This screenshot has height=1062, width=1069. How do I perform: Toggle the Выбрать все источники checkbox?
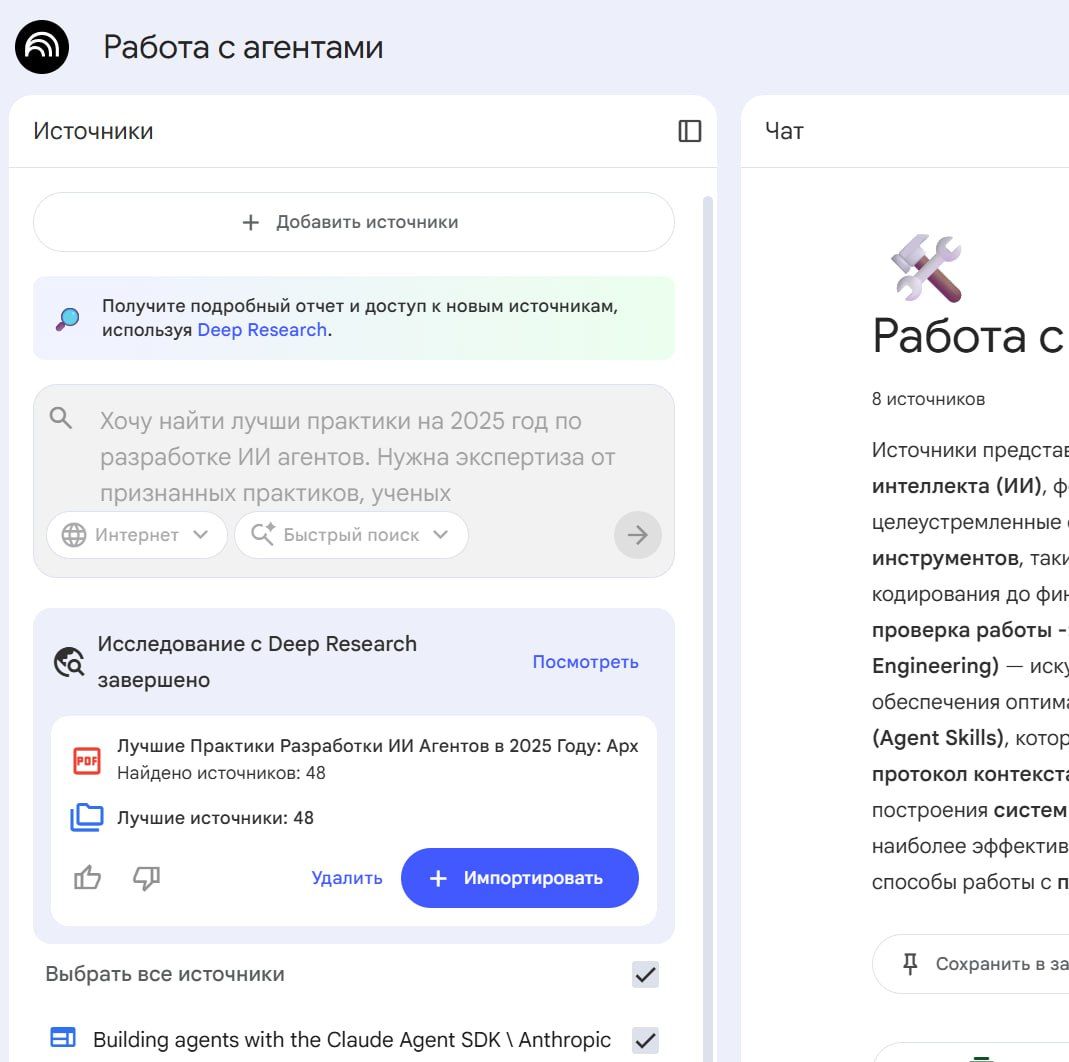(645, 975)
